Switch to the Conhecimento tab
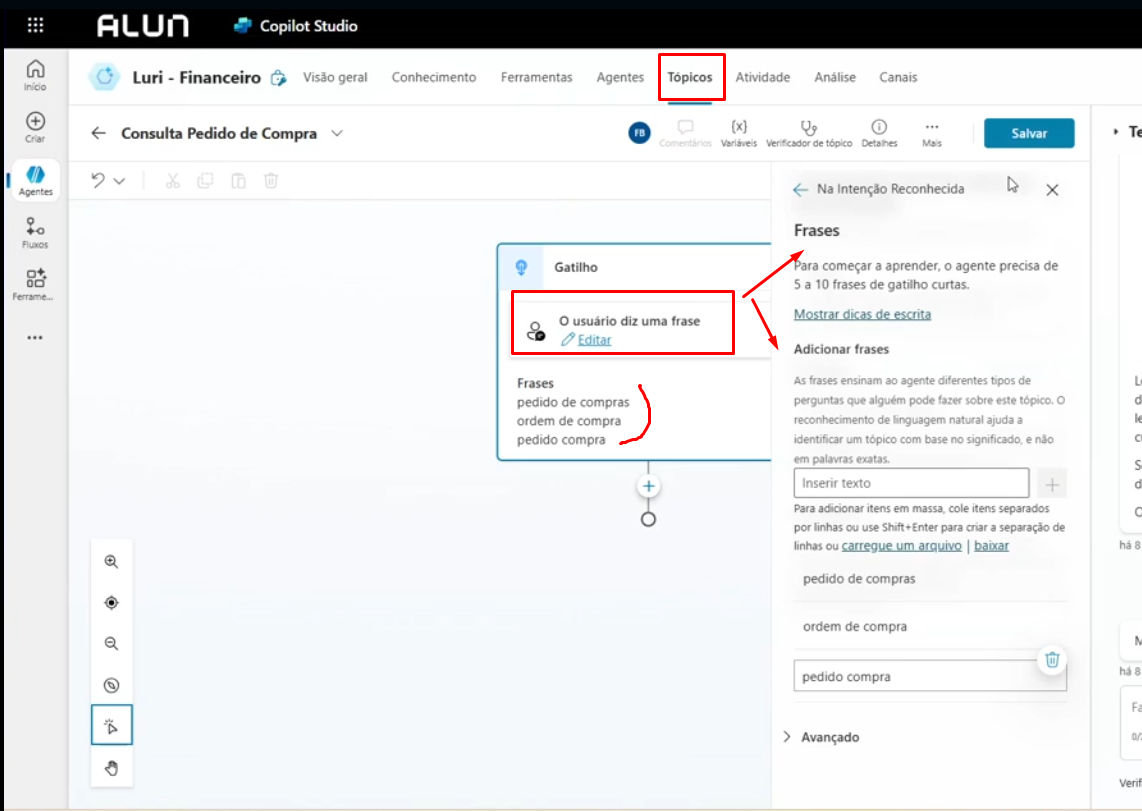 click(x=433, y=76)
